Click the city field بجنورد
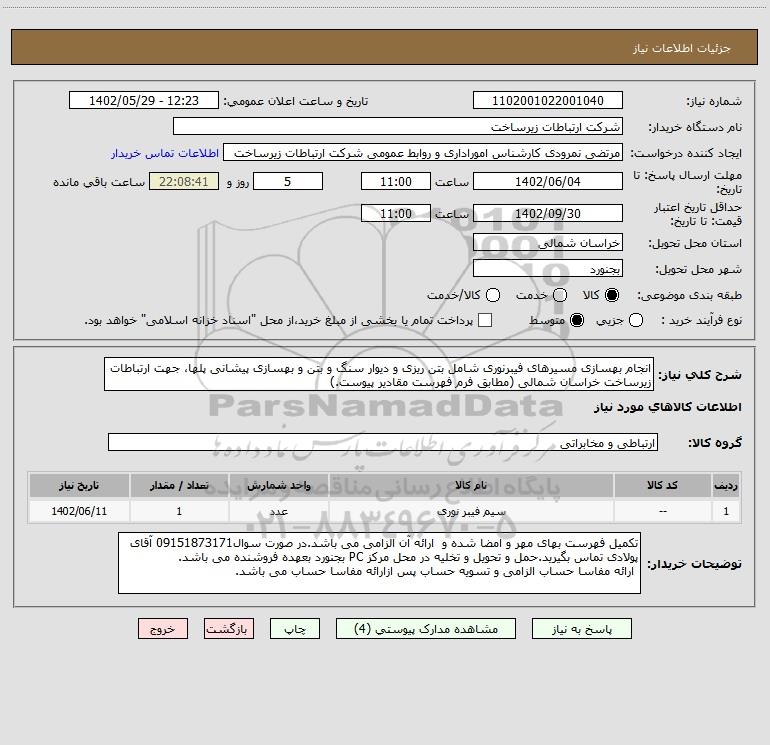Image resolution: width=770 pixels, height=745 pixels. (x=548, y=269)
